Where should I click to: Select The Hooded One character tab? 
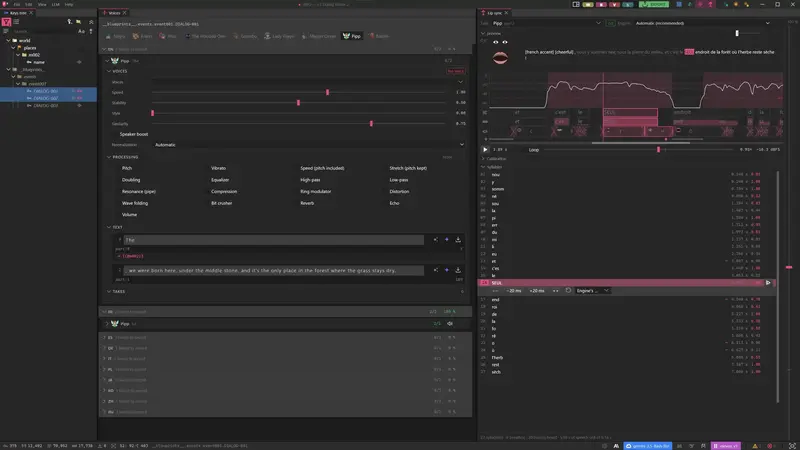[x=205, y=36]
